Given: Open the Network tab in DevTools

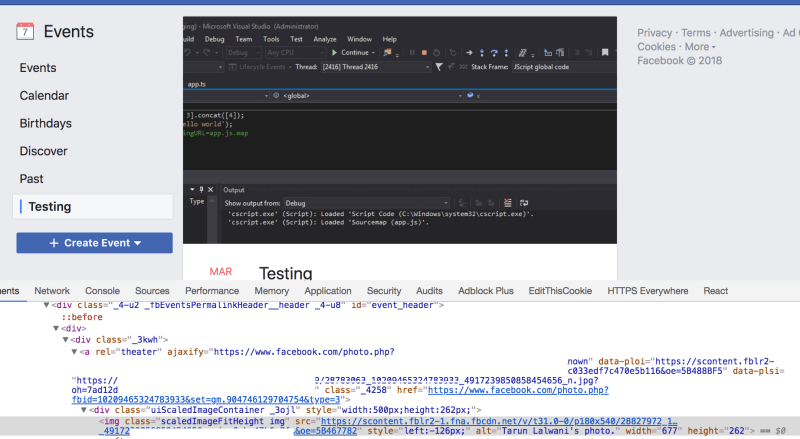Looking at the screenshot, I should click(x=52, y=291).
